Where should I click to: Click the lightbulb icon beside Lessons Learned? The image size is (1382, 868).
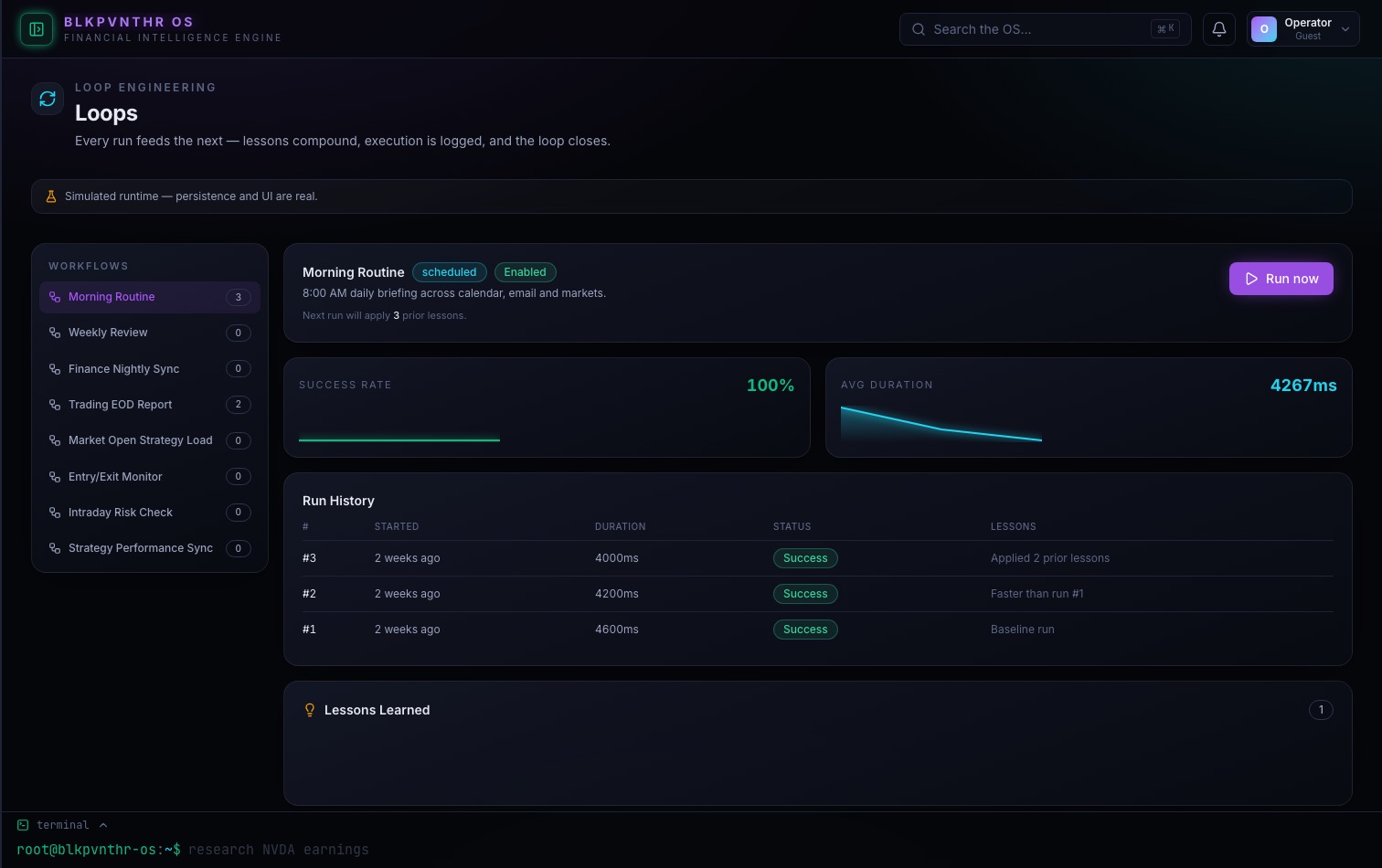[x=310, y=710]
